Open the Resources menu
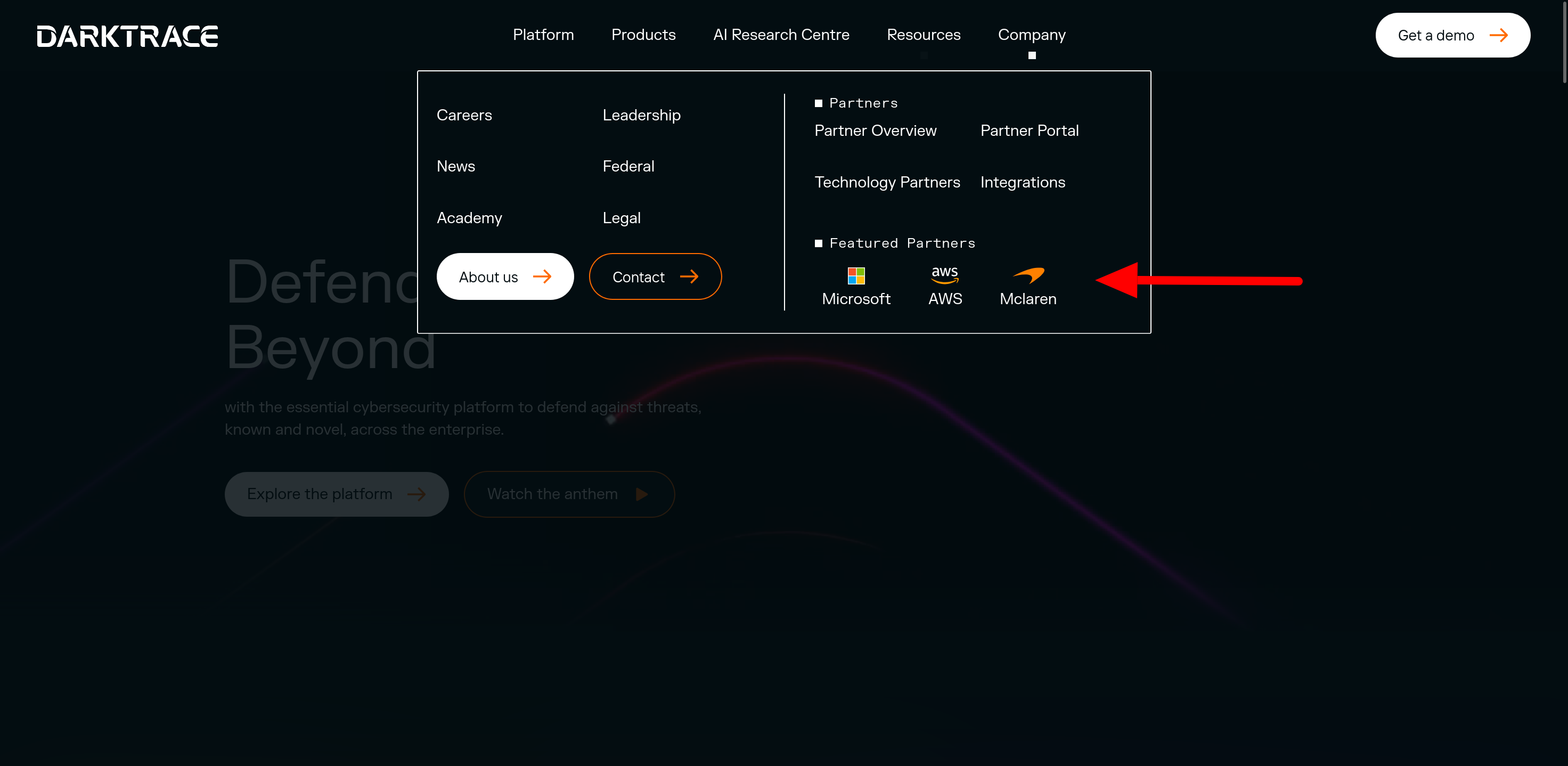The height and width of the screenshot is (766, 1568). pos(924,35)
